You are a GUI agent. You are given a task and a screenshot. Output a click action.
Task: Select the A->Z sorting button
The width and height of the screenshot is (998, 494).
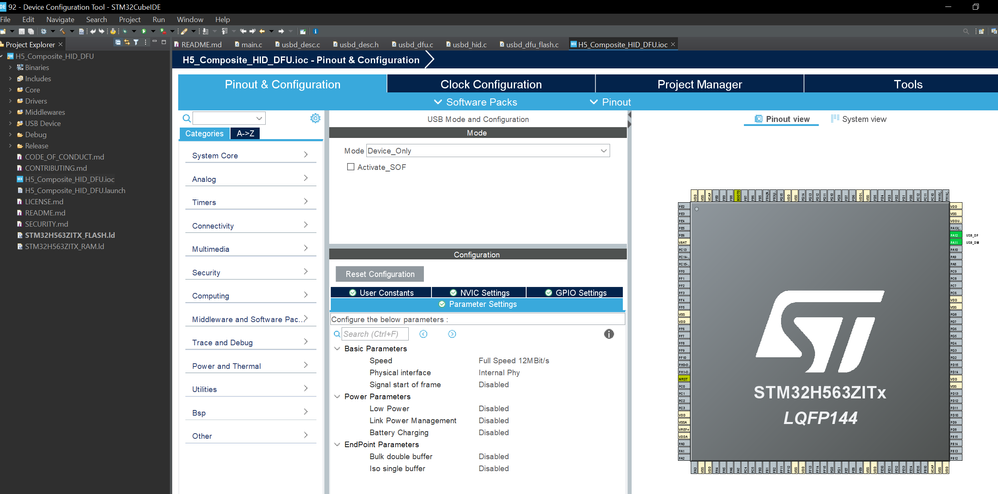(x=244, y=134)
